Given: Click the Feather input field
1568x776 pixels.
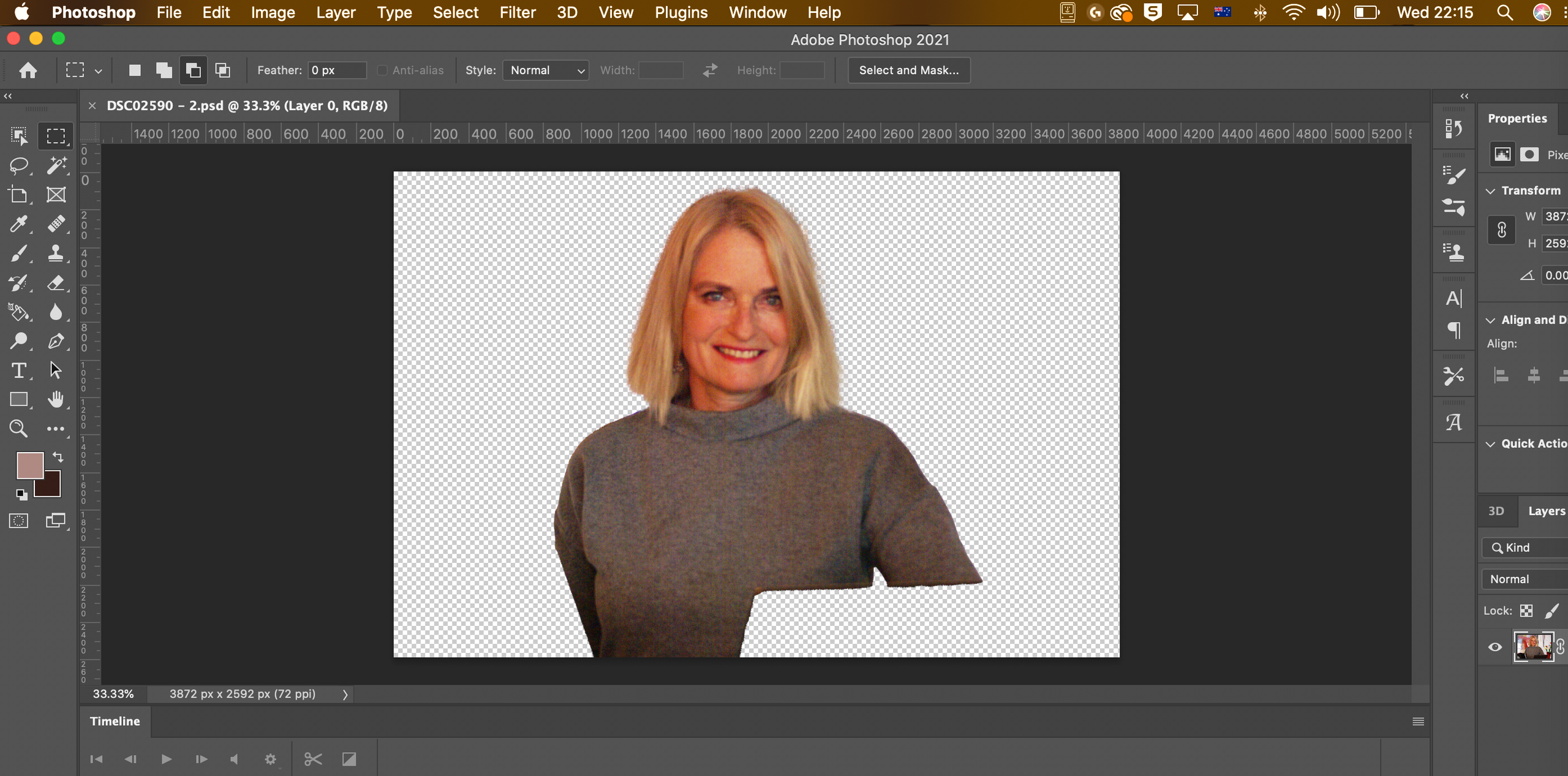Looking at the screenshot, I should pyautogui.click(x=336, y=70).
